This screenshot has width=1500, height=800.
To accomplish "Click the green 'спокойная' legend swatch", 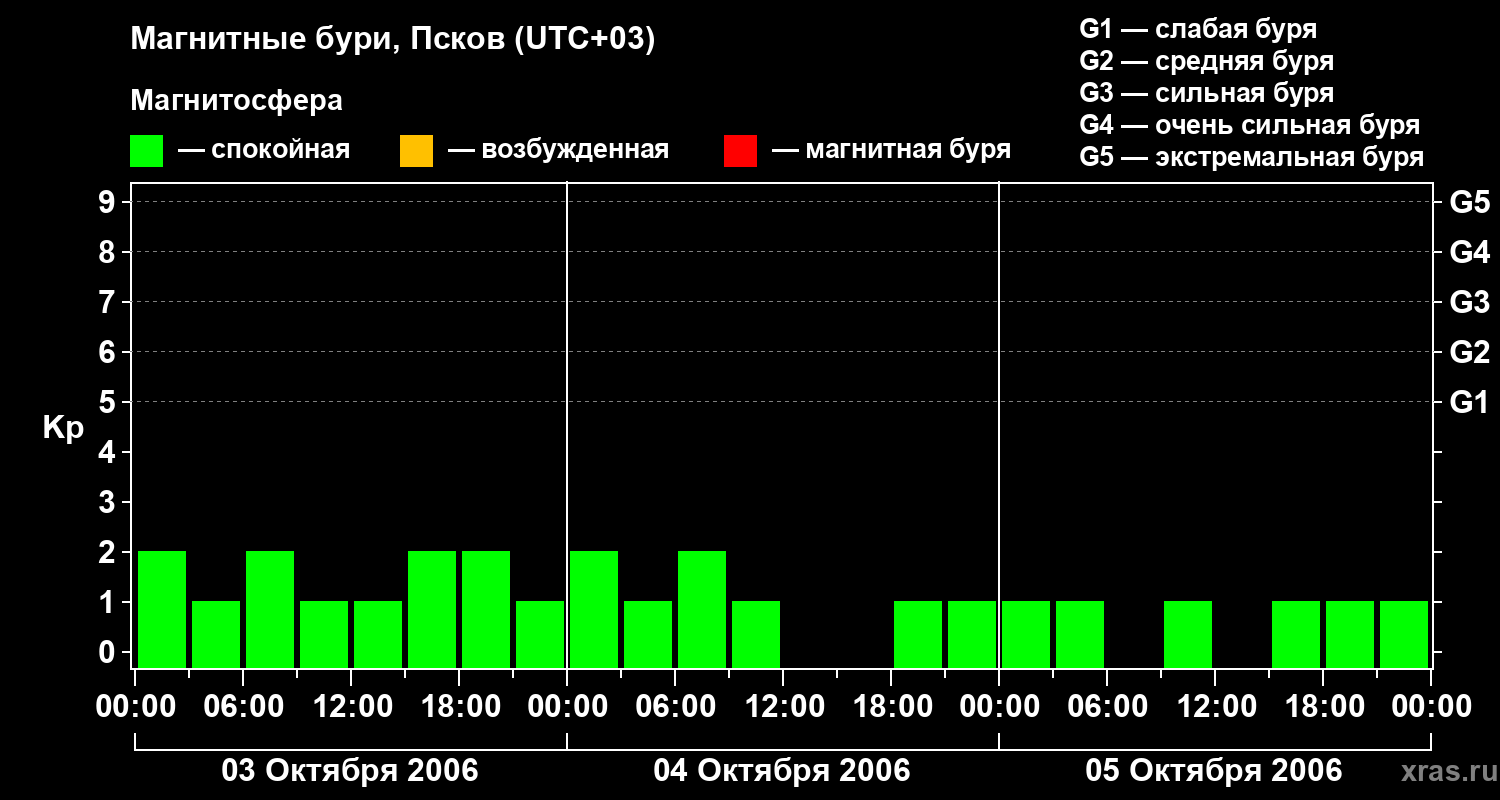I will click(x=147, y=151).
